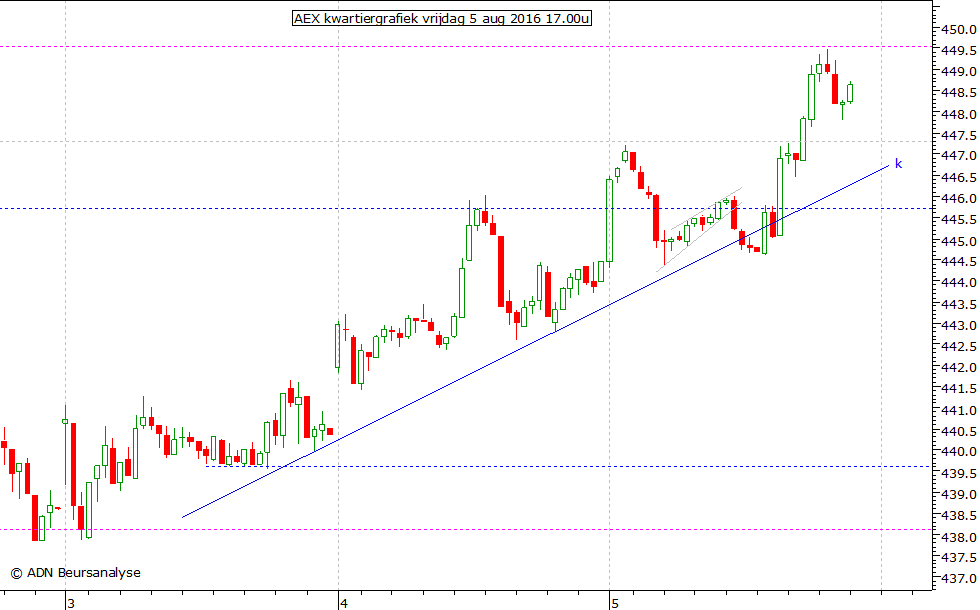980x610 pixels.
Task: Click the chart title 'AEX kwartiergrafiek vrijdag 5 aug 2016 17.00u'
Action: [x=442, y=18]
